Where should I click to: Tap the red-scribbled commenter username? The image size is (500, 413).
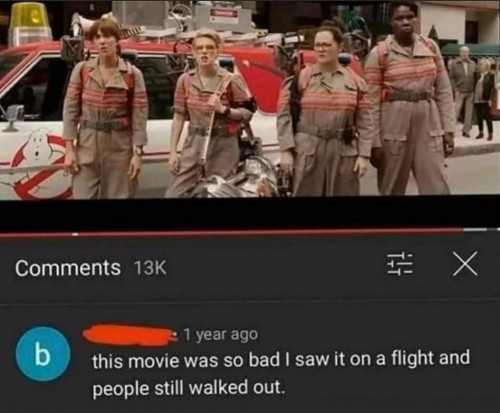tap(129, 335)
